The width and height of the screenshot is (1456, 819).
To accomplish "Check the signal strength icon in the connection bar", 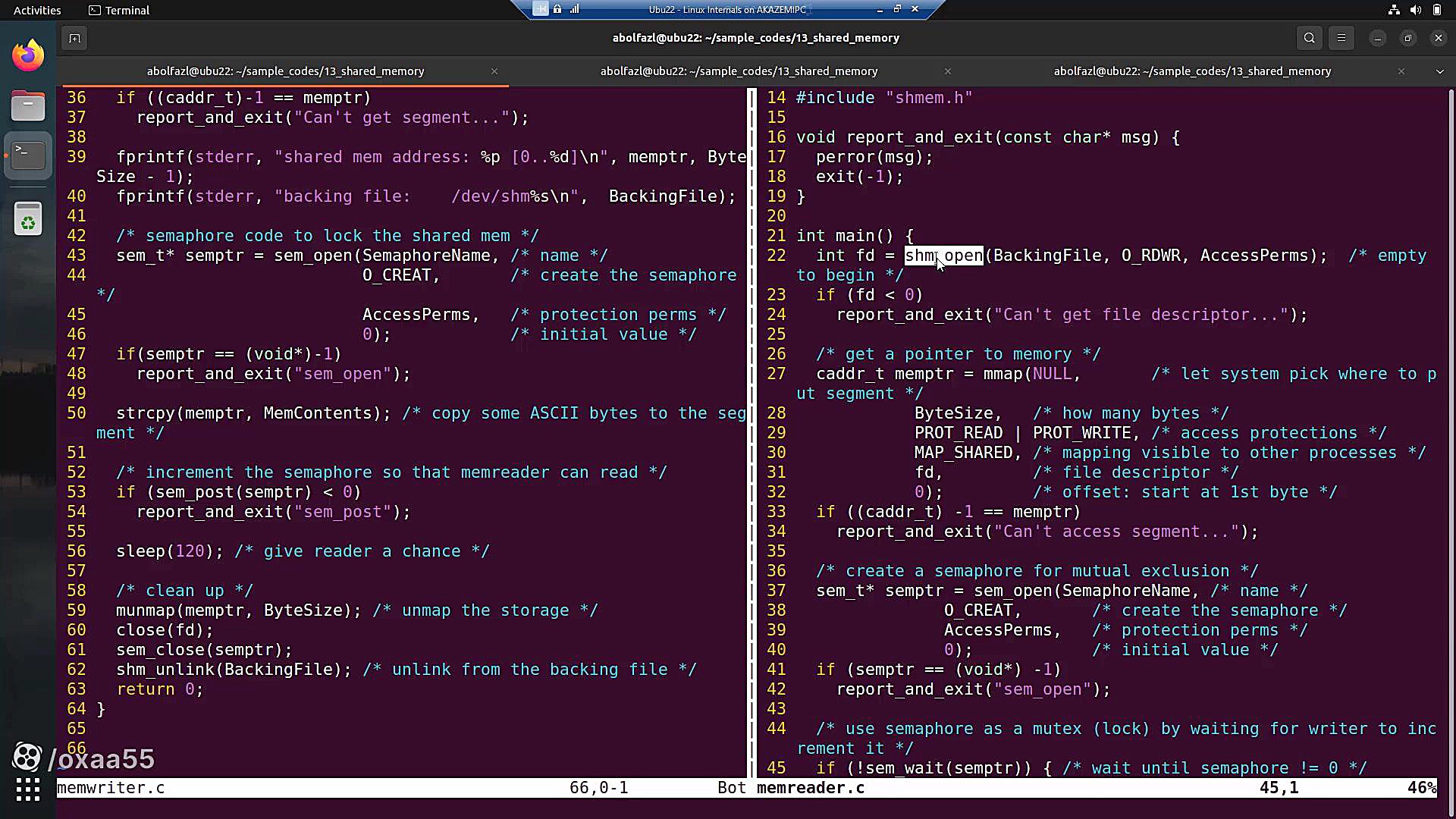I will click(x=574, y=9).
